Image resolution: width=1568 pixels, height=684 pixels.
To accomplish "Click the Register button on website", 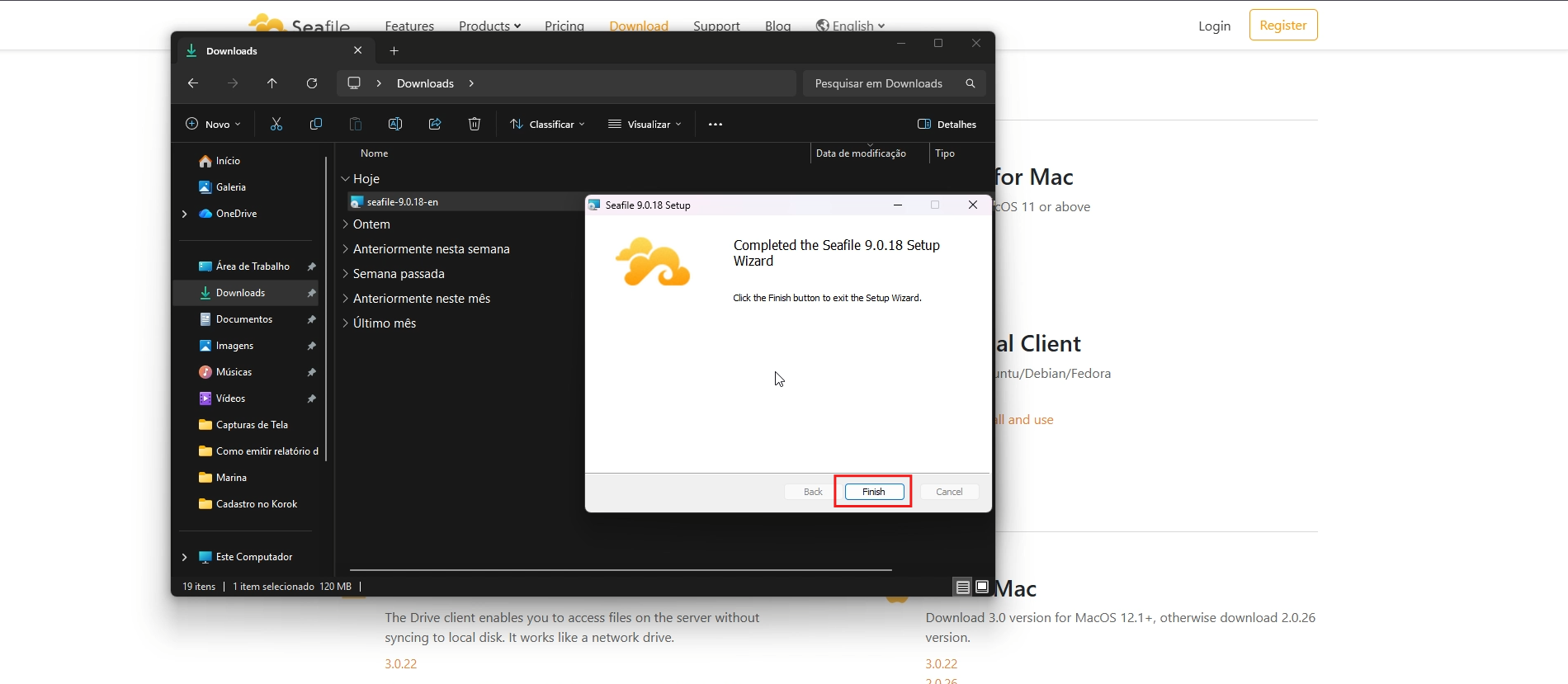I will (x=1283, y=25).
